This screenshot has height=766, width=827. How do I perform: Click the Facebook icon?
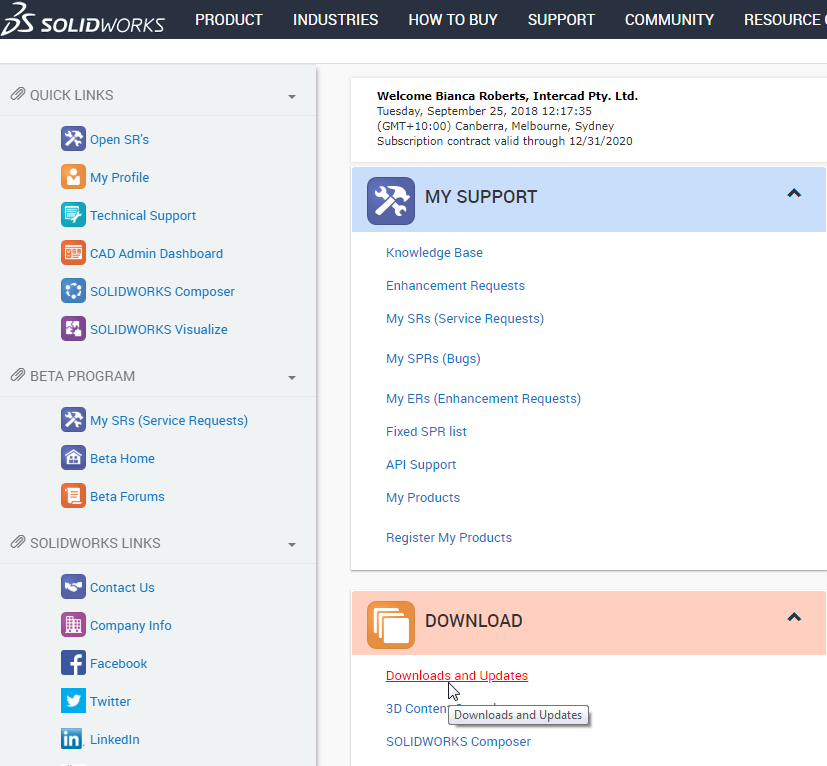point(73,663)
